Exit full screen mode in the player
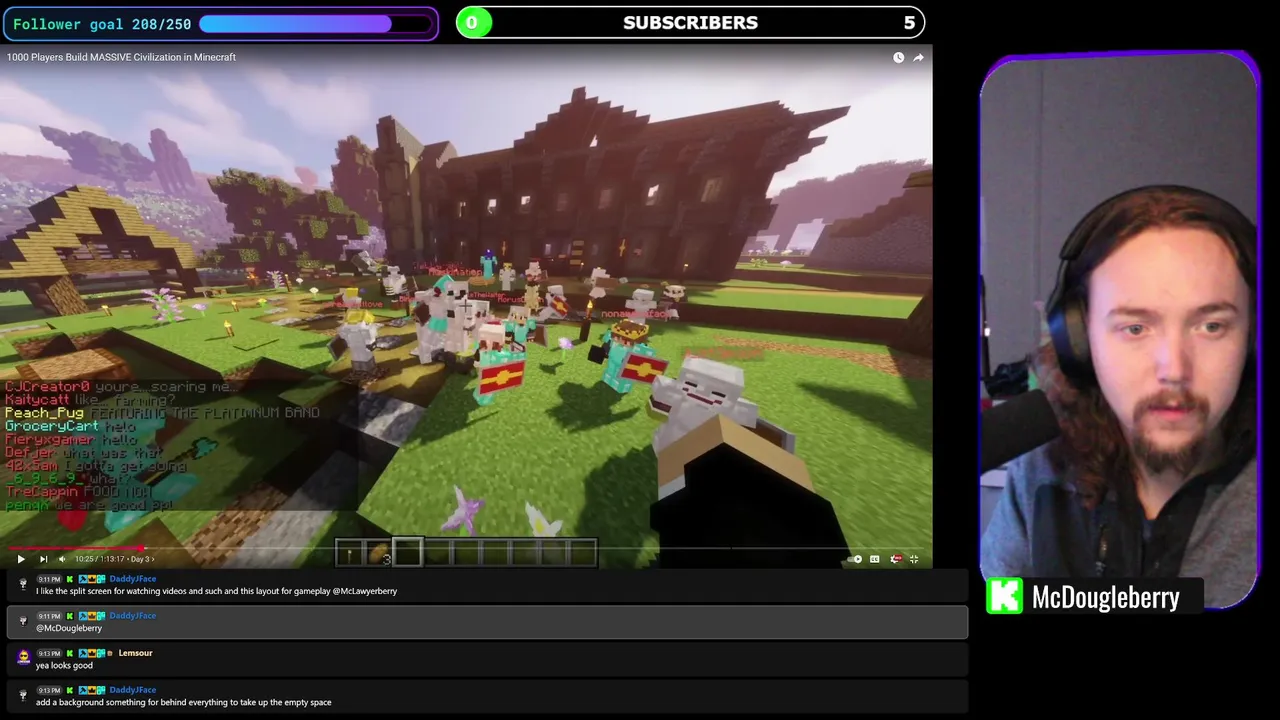The height and width of the screenshot is (720, 1280). (x=913, y=559)
